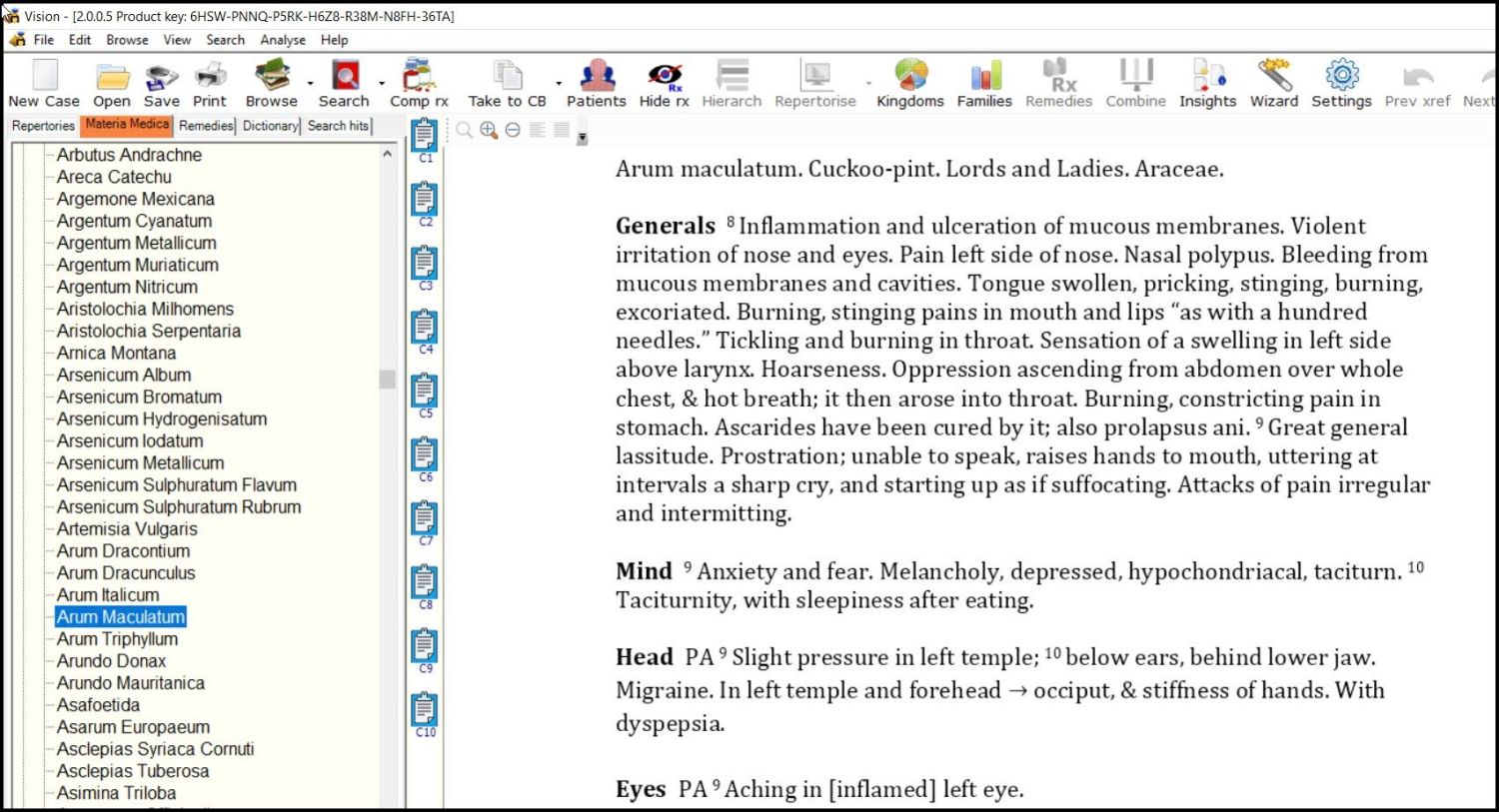Open the Families panel
The height and width of the screenshot is (812, 1499).
983,82
